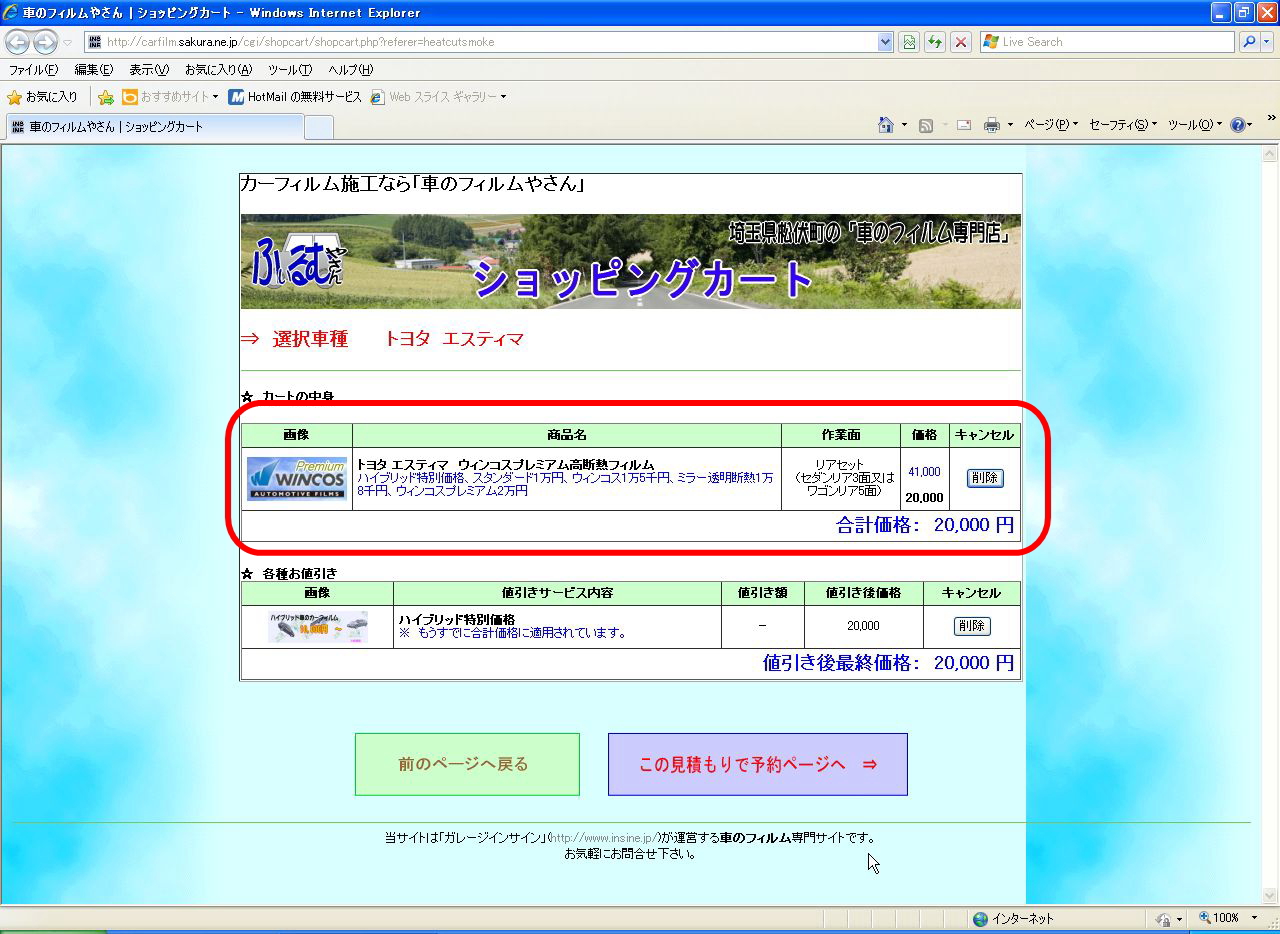This screenshot has width=1280, height=934.
Task: Open a new blank tab
Action: (319, 127)
